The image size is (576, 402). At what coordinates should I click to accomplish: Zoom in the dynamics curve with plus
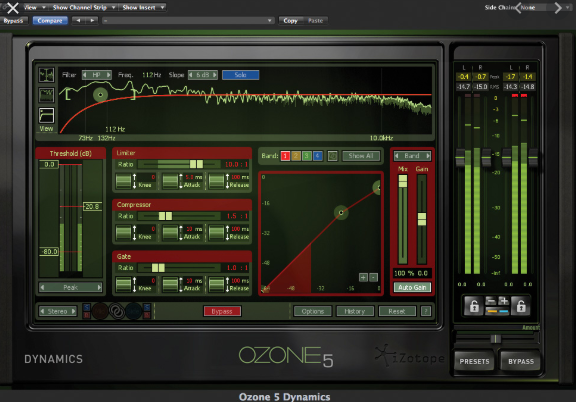click(363, 277)
